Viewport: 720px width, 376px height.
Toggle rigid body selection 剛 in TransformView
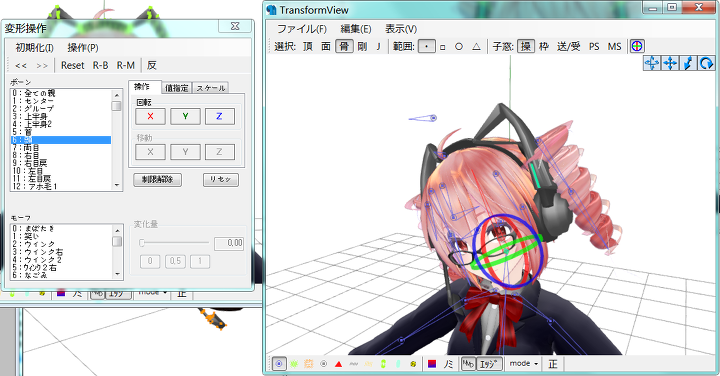[x=362, y=46]
